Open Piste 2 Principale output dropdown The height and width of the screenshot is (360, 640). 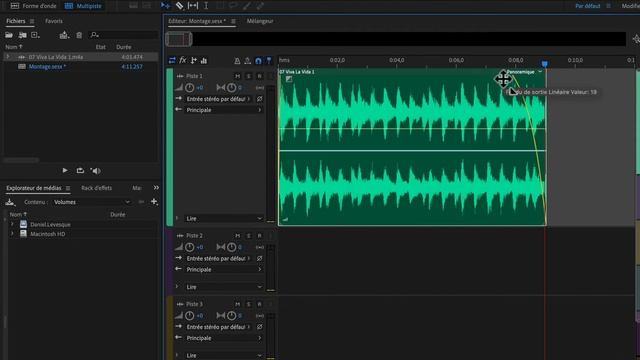(x=223, y=269)
